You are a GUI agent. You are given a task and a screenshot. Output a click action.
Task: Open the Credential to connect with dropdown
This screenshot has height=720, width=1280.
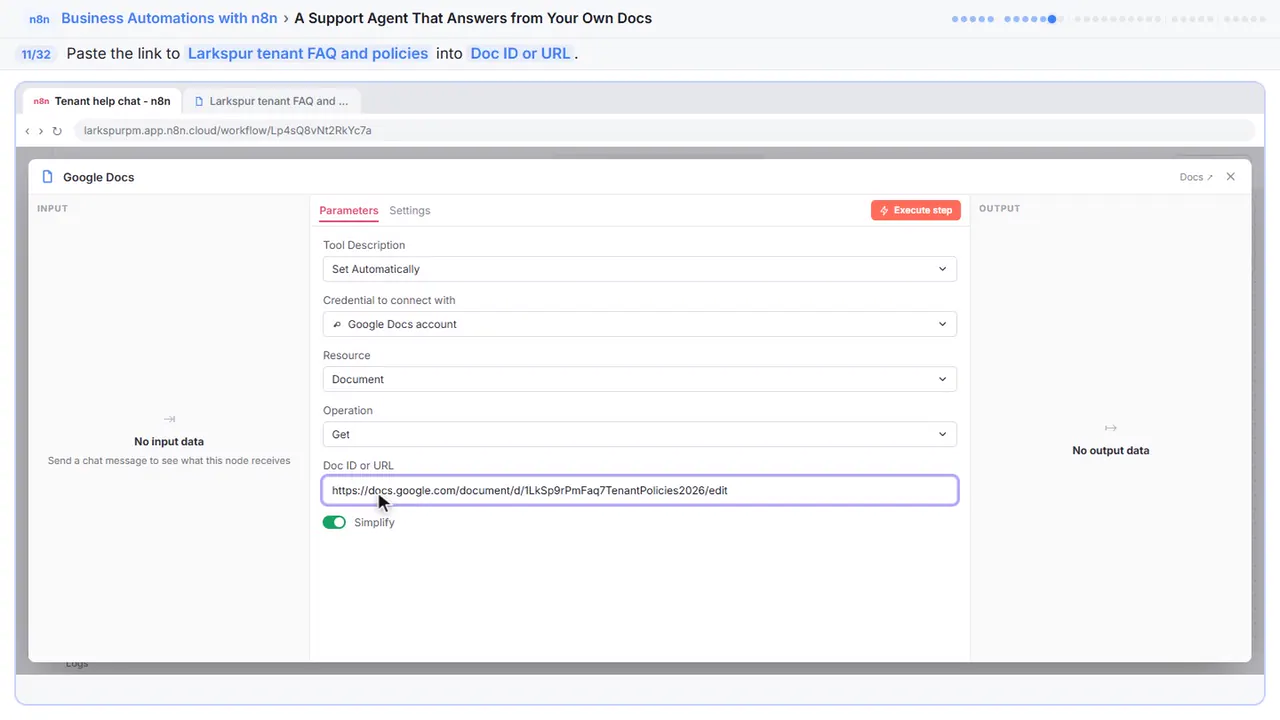click(x=639, y=324)
